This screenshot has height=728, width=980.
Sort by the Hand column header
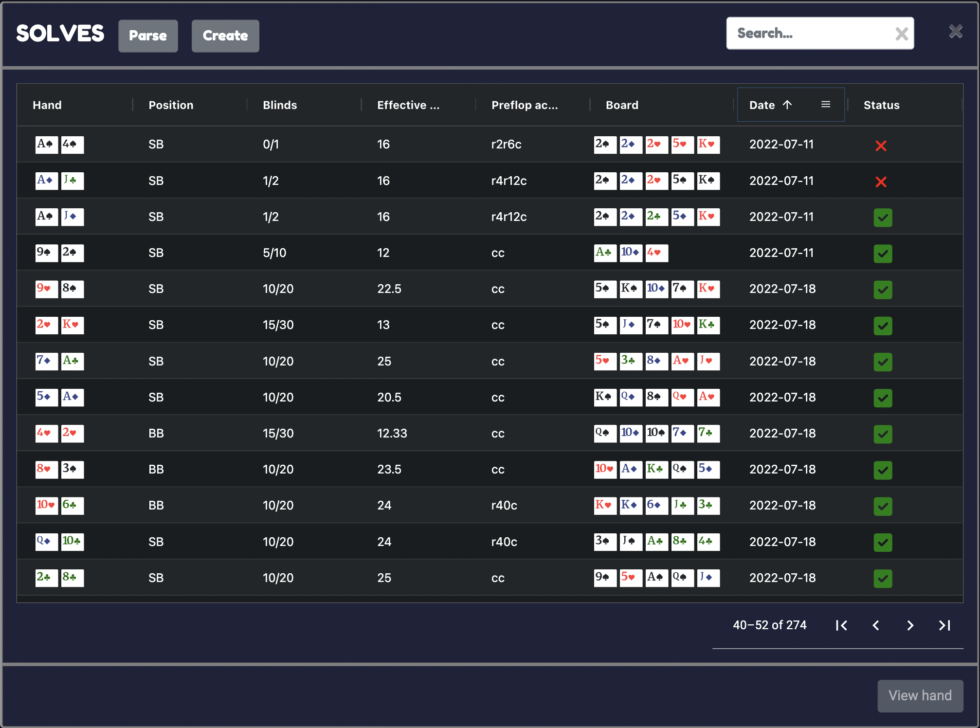(x=47, y=105)
